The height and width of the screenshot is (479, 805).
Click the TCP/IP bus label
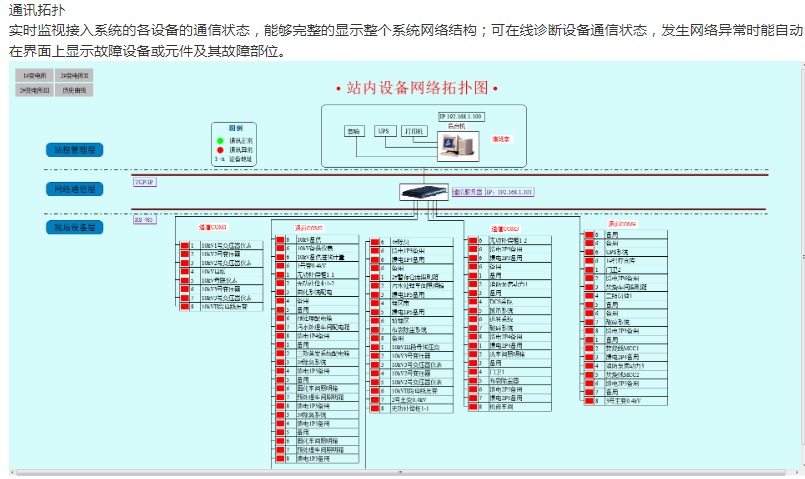click(x=144, y=182)
